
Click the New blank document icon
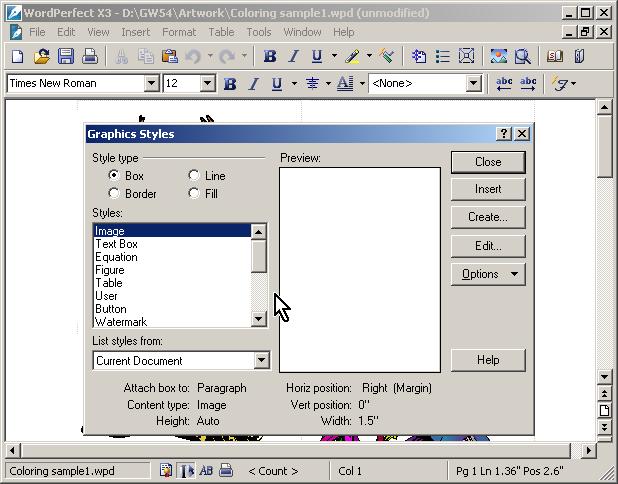click(x=17, y=56)
